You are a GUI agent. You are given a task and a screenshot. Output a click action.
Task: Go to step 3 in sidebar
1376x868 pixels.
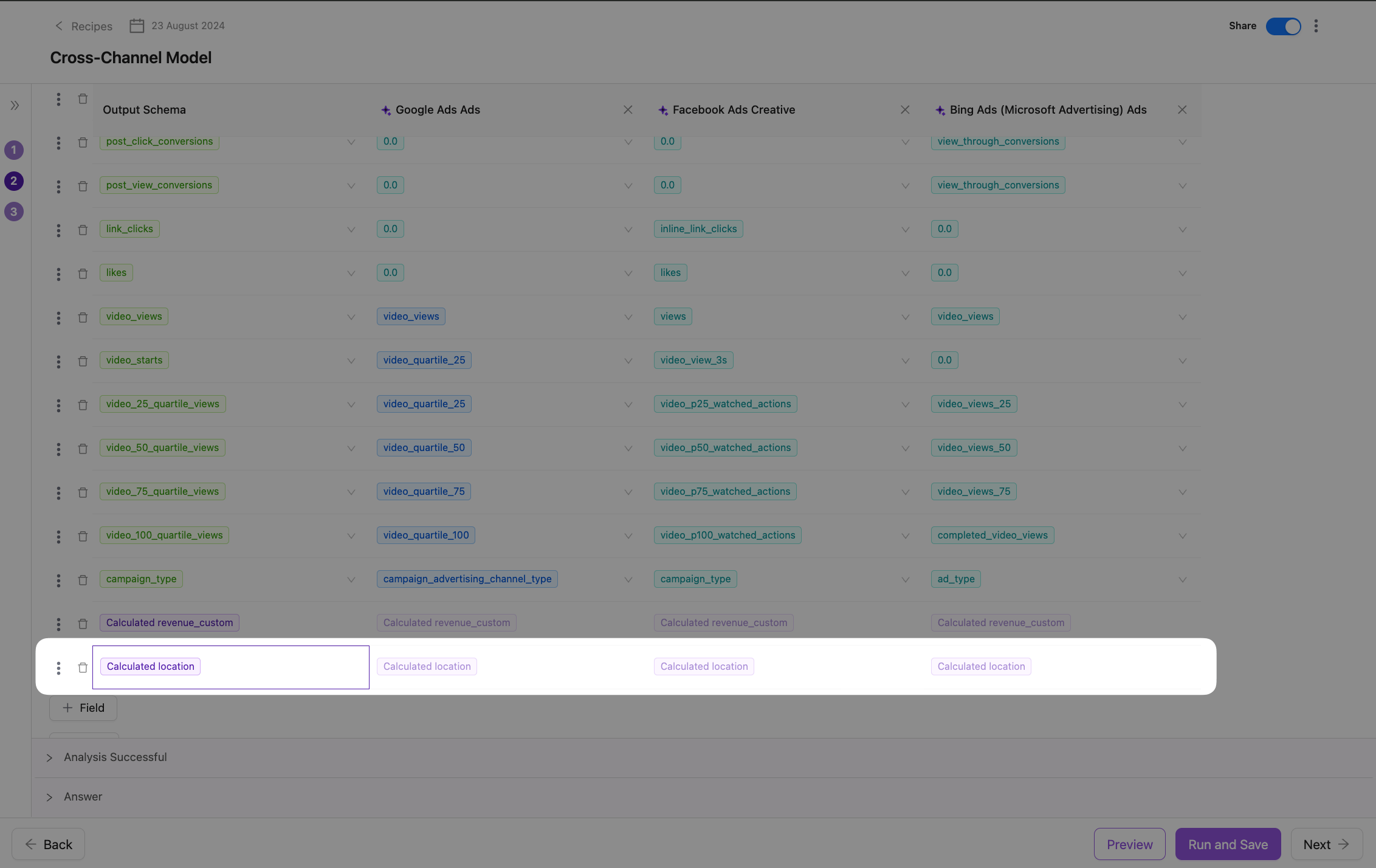coord(14,212)
